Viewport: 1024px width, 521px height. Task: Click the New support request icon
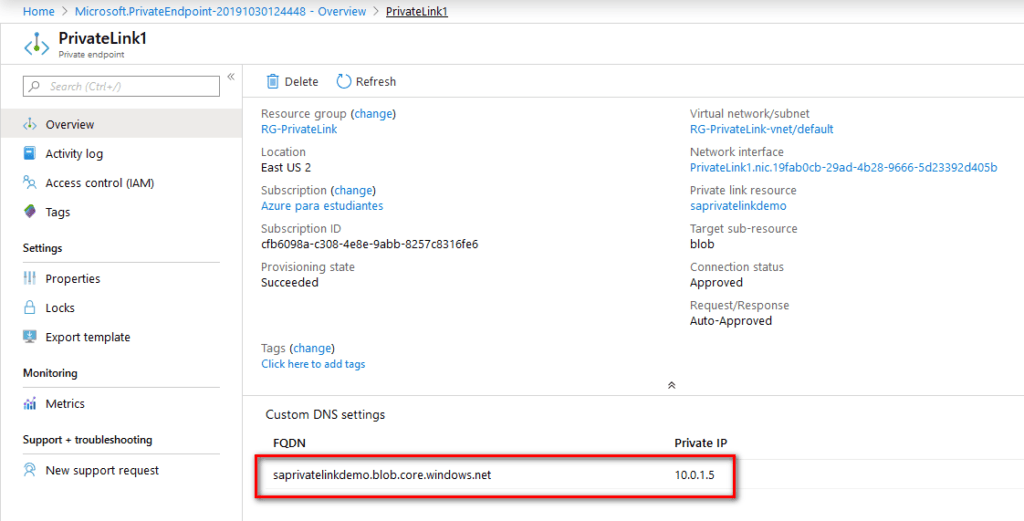(x=29, y=470)
